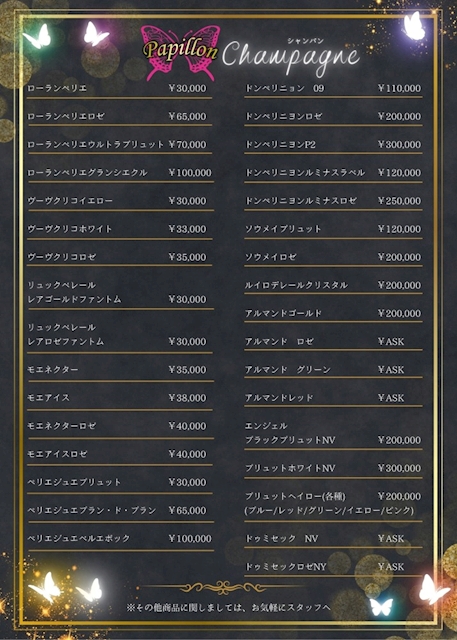457x640 pixels.
Task: Click the ¥100,000 price for ペリエジュエベルエポック
Action: [x=190, y=539]
